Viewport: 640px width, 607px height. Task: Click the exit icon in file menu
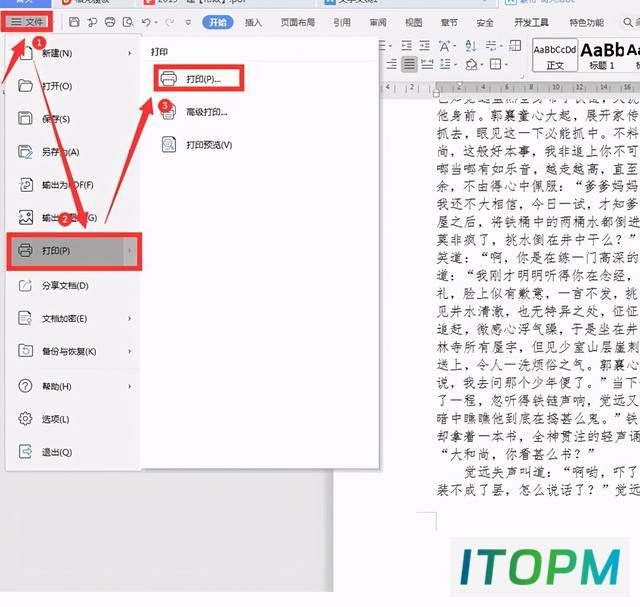point(25,451)
